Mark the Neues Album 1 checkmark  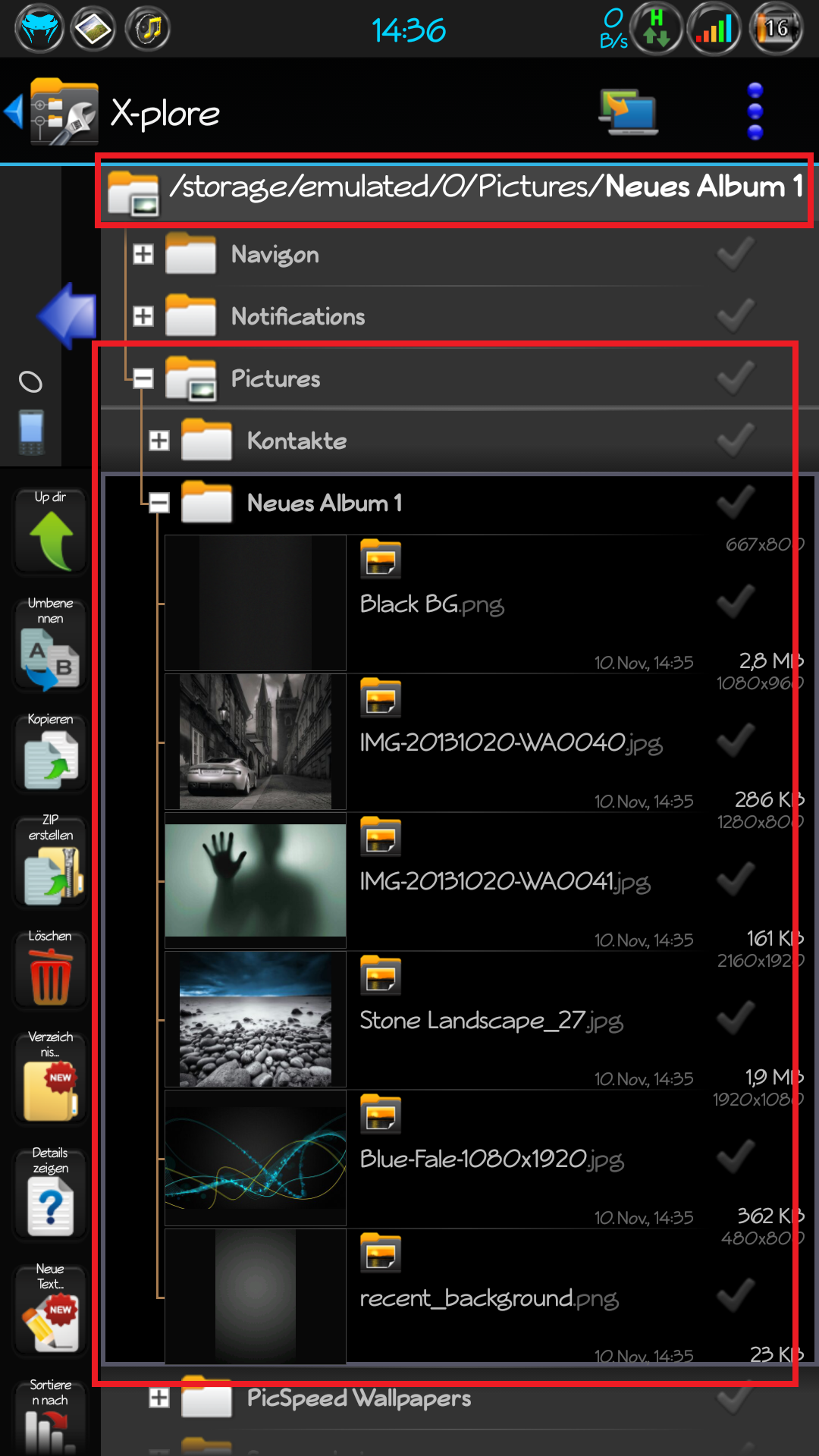pos(736,502)
